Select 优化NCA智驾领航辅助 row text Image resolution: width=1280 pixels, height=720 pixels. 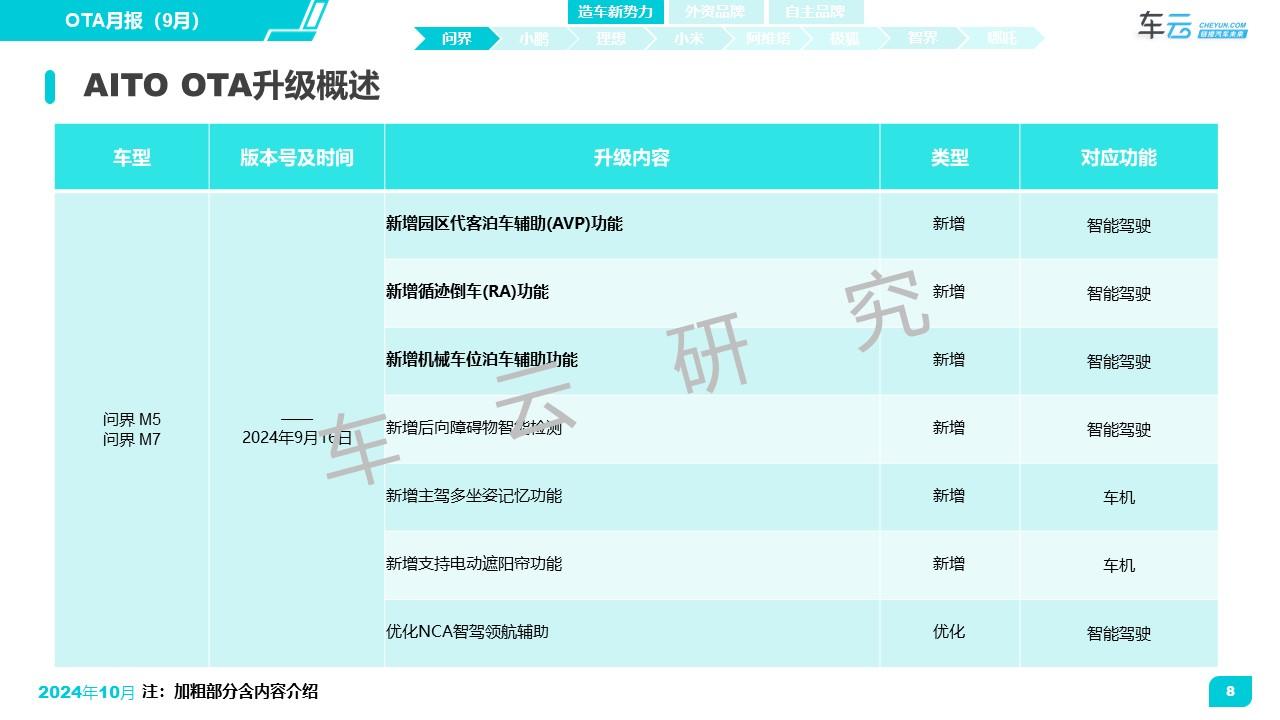(467, 632)
